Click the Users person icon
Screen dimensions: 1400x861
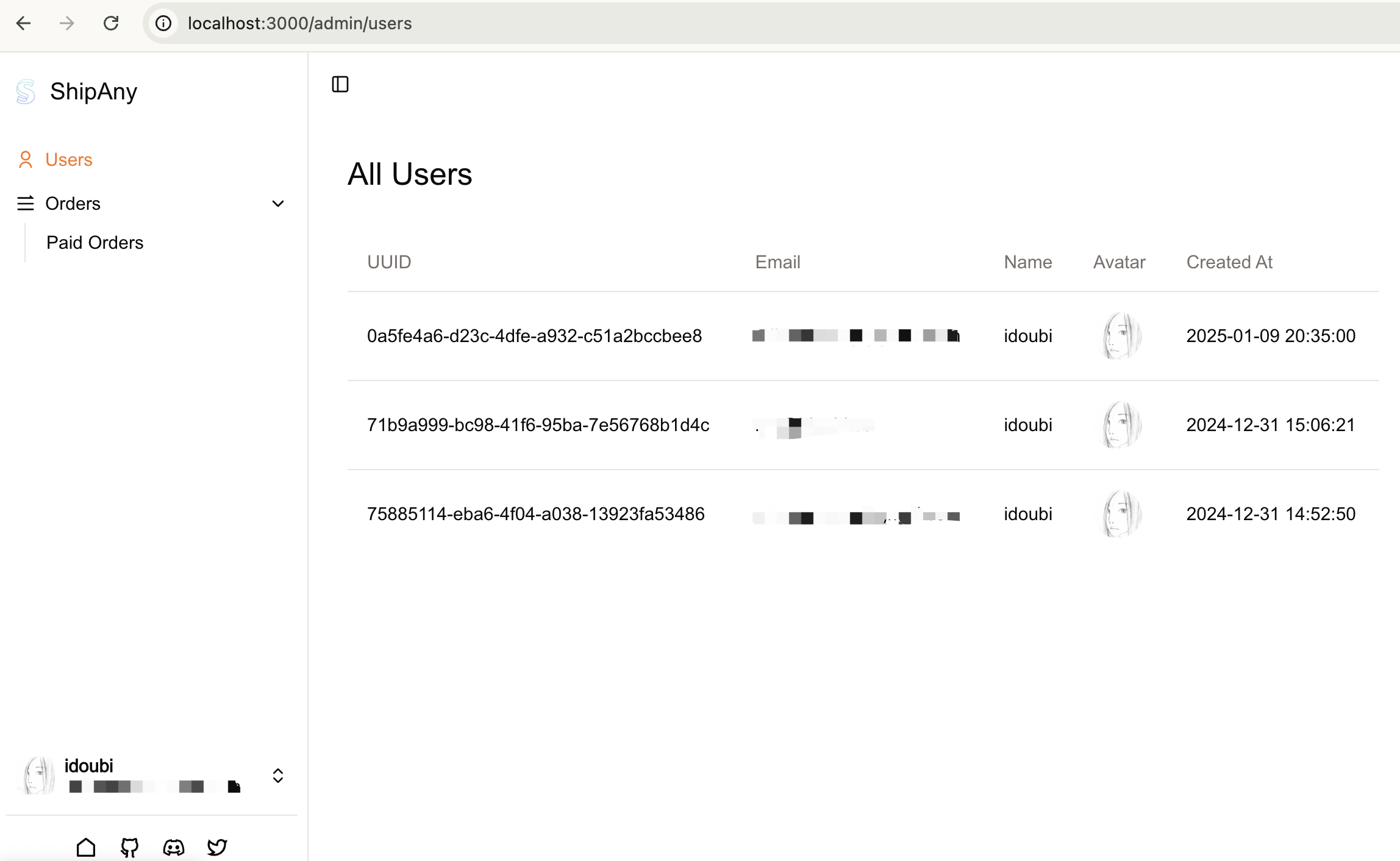tap(26, 160)
